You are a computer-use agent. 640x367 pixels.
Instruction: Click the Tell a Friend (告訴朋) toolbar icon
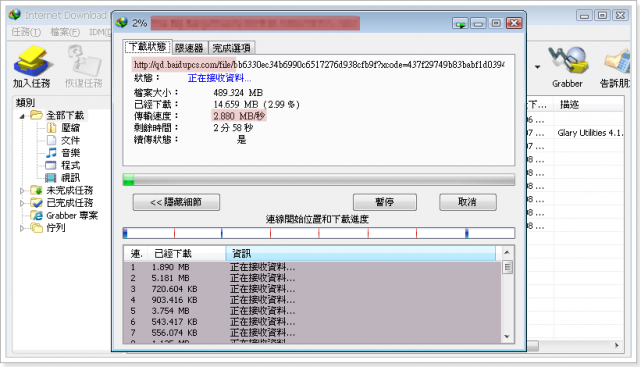click(x=615, y=67)
